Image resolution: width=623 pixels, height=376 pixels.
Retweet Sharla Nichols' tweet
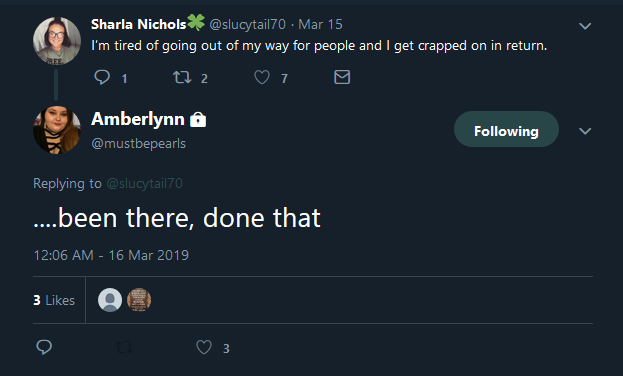(x=182, y=77)
